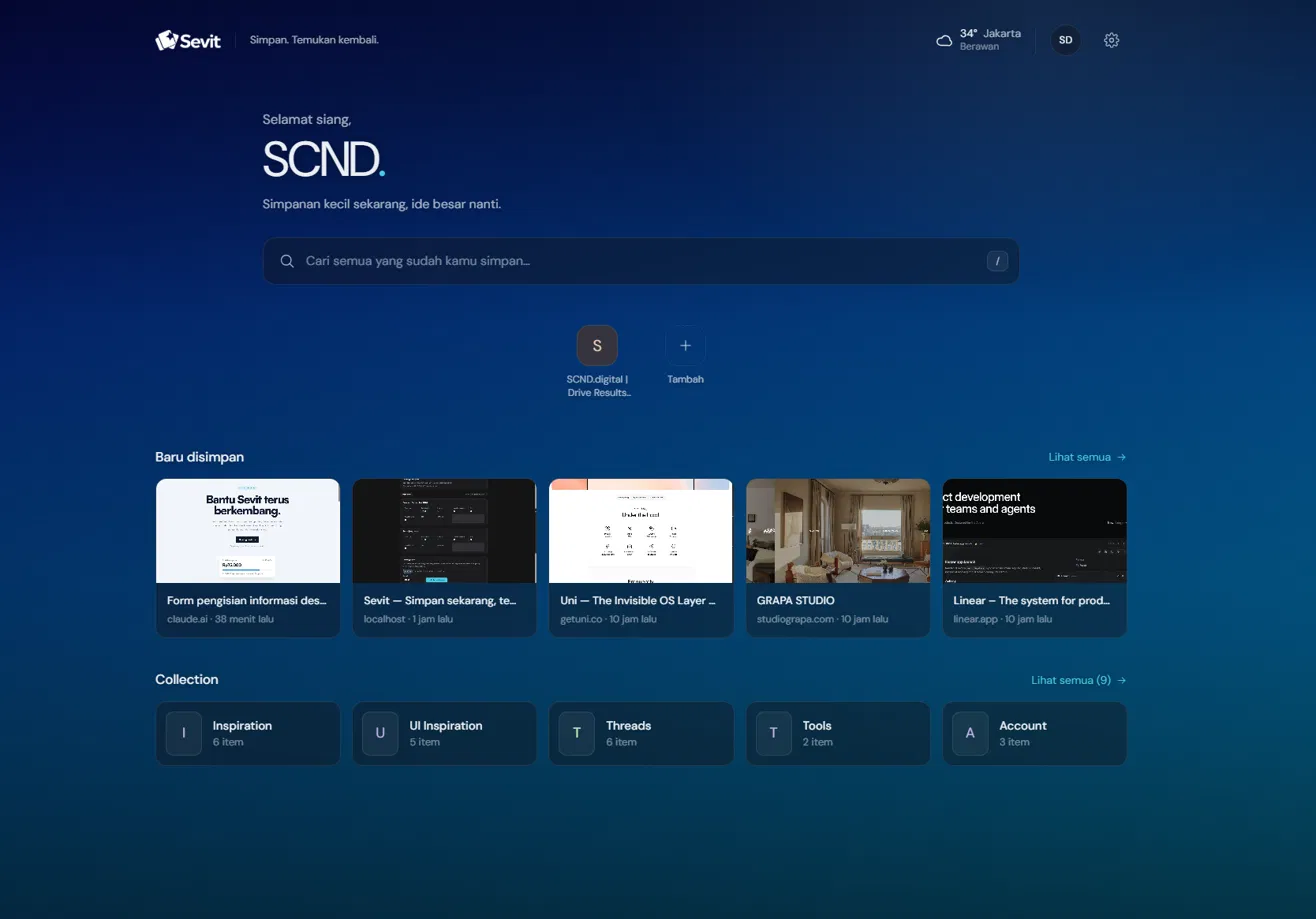Image resolution: width=1316 pixels, height=919 pixels.
Task: Open the Account collection name
Action: (1023, 726)
